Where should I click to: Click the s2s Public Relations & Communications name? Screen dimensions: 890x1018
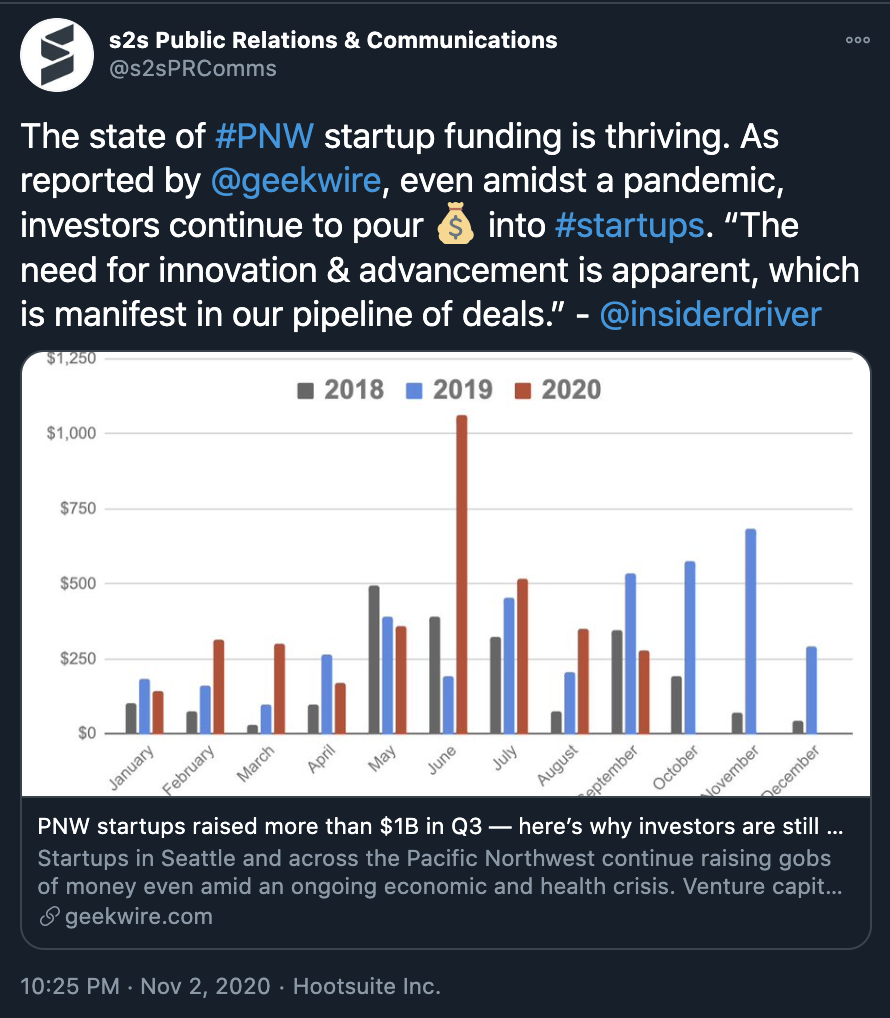[333, 40]
